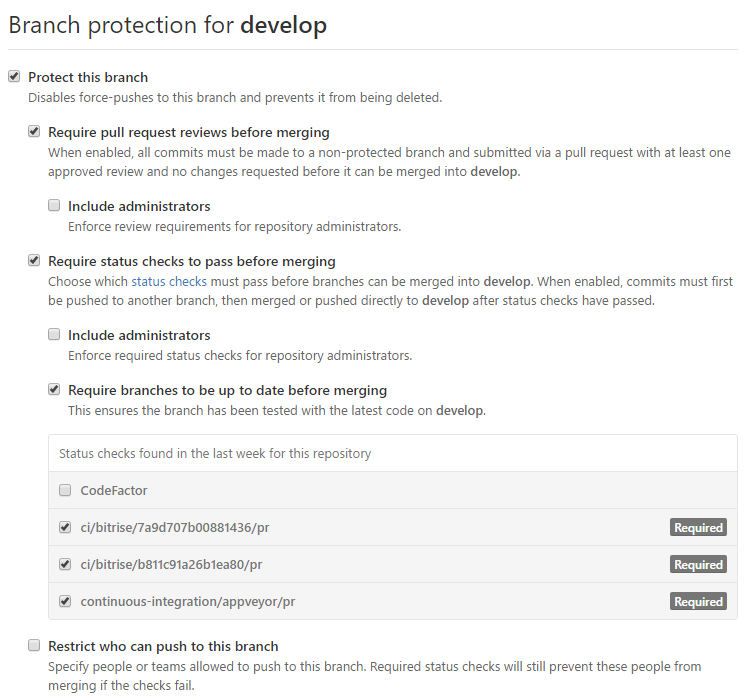The width and height of the screenshot is (750, 700).
Task: Enable Include administrators under pull request reviews
Action: coord(54,206)
